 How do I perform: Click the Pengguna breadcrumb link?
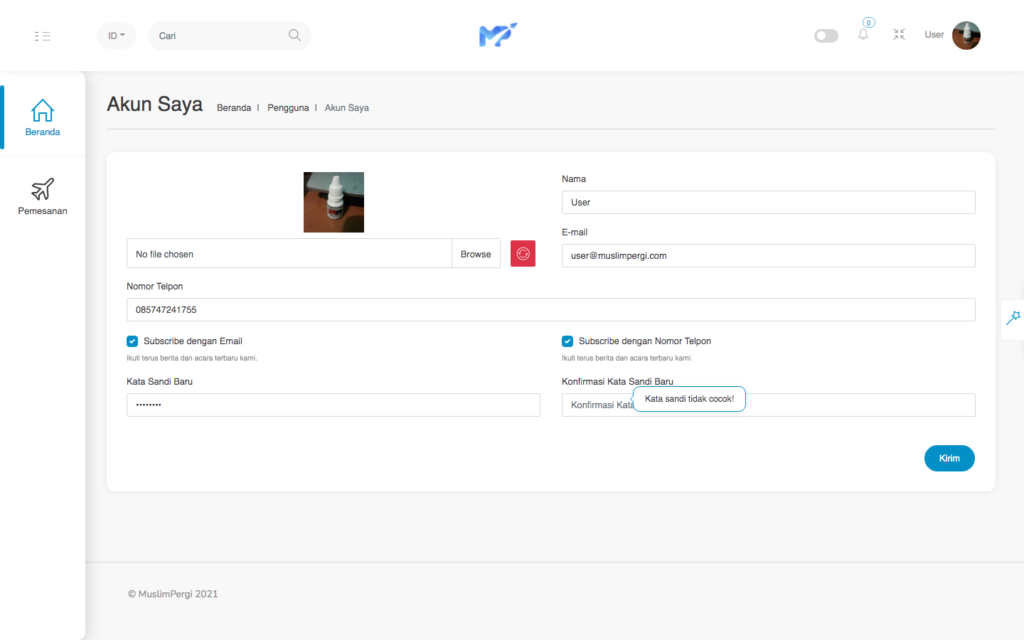pyautogui.click(x=287, y=107)
